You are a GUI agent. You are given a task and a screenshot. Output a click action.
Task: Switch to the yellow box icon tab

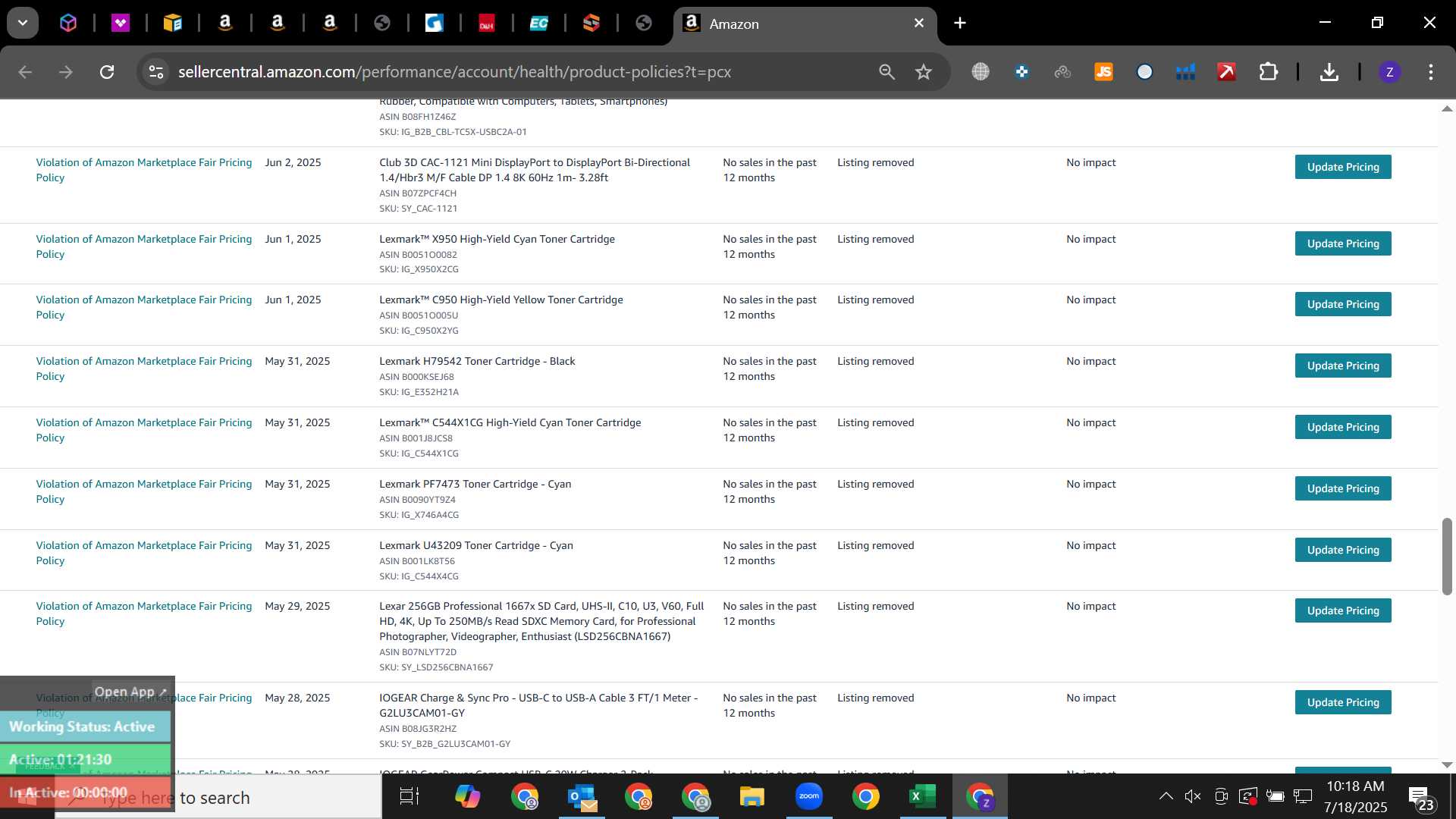click(x=173, y=23)
